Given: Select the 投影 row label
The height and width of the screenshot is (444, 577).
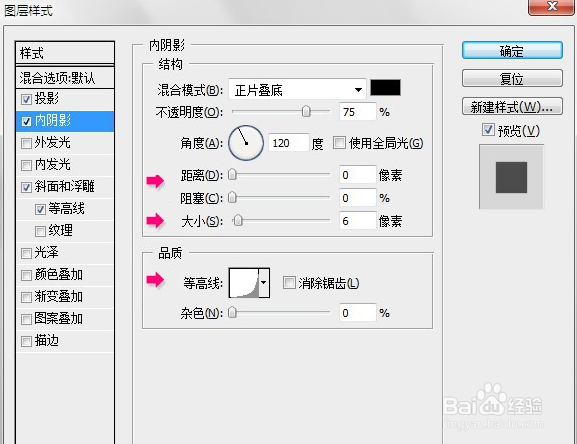Looking at the screenshot, I should (47, 98).
